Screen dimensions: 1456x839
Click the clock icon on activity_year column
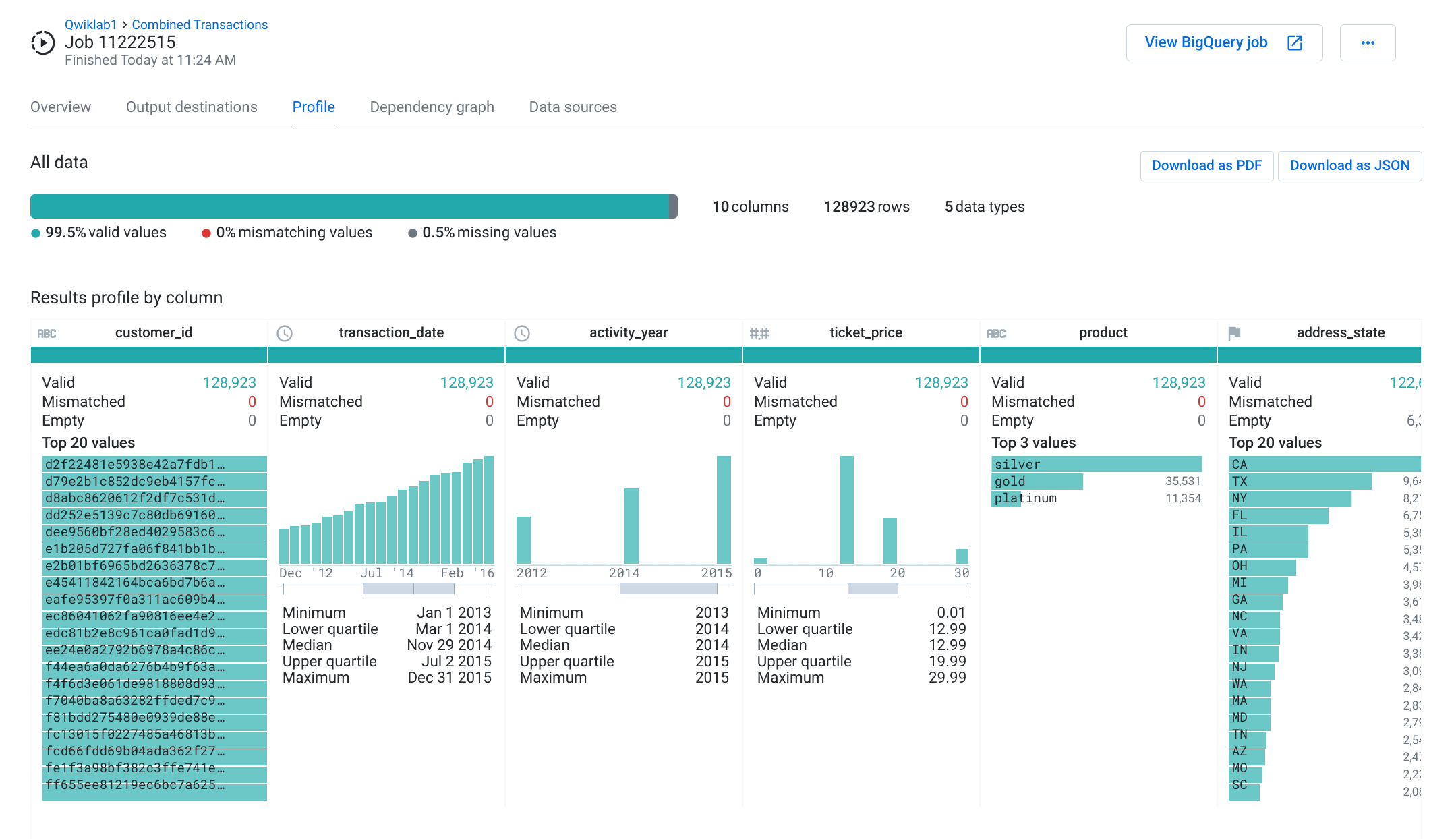coord(523,332)
